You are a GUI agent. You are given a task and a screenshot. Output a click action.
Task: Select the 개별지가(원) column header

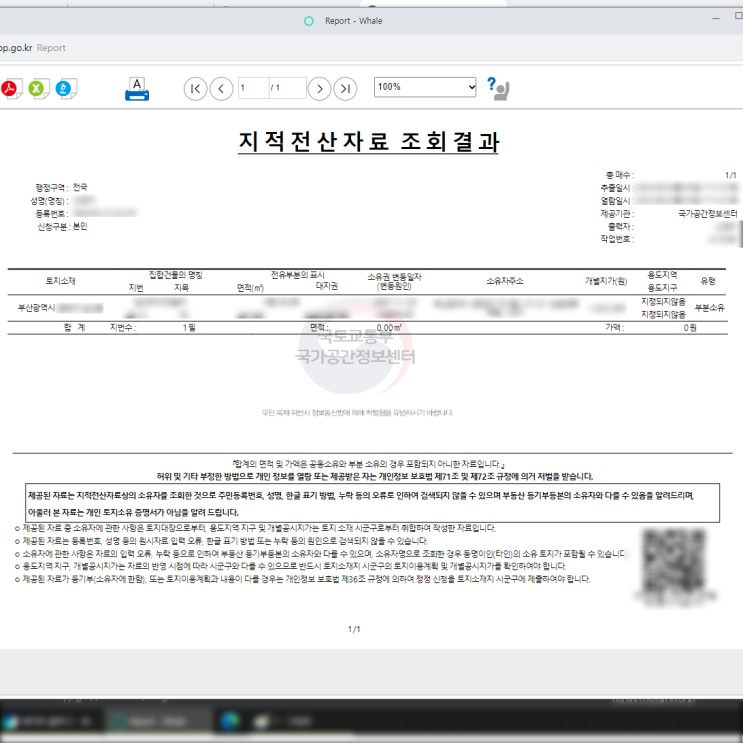click(x=606, y=281)
